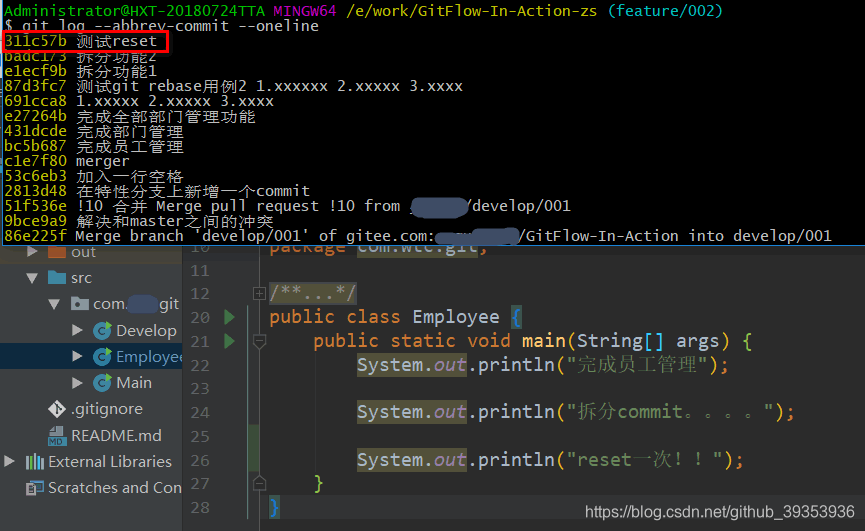
Task: Click the green change marker beside line 26
Action: (x=253, y=448)
